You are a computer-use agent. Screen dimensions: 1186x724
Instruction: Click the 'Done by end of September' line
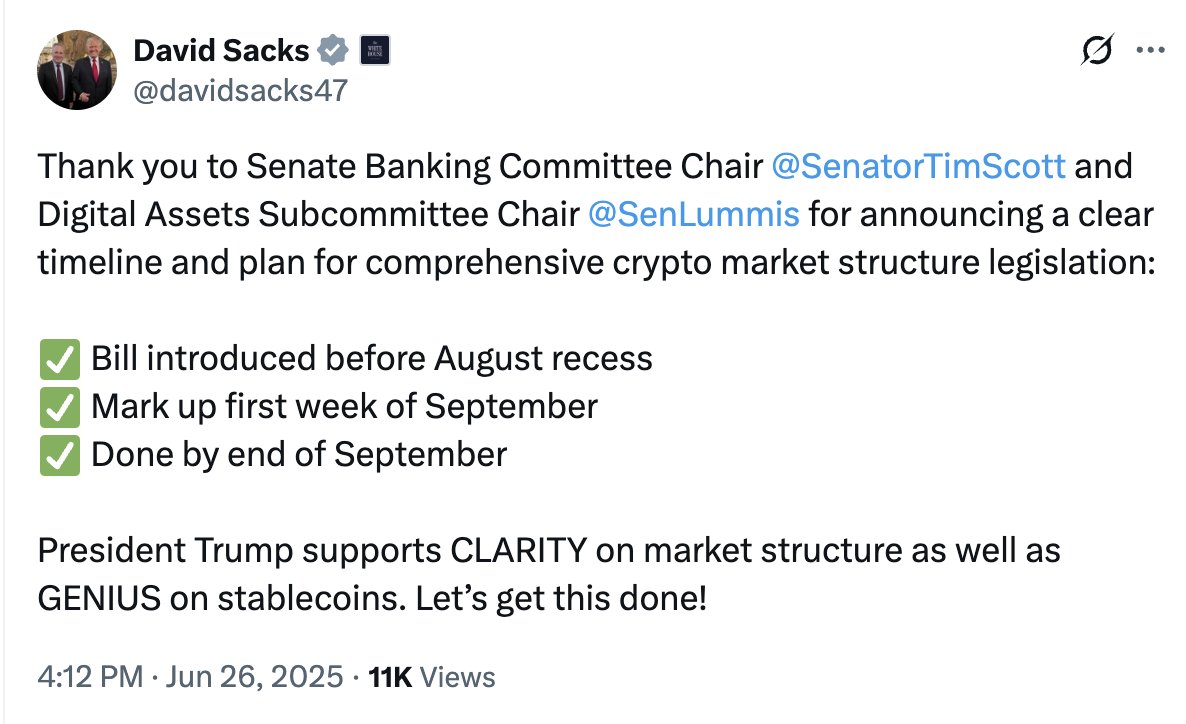(x=299, y=454)
